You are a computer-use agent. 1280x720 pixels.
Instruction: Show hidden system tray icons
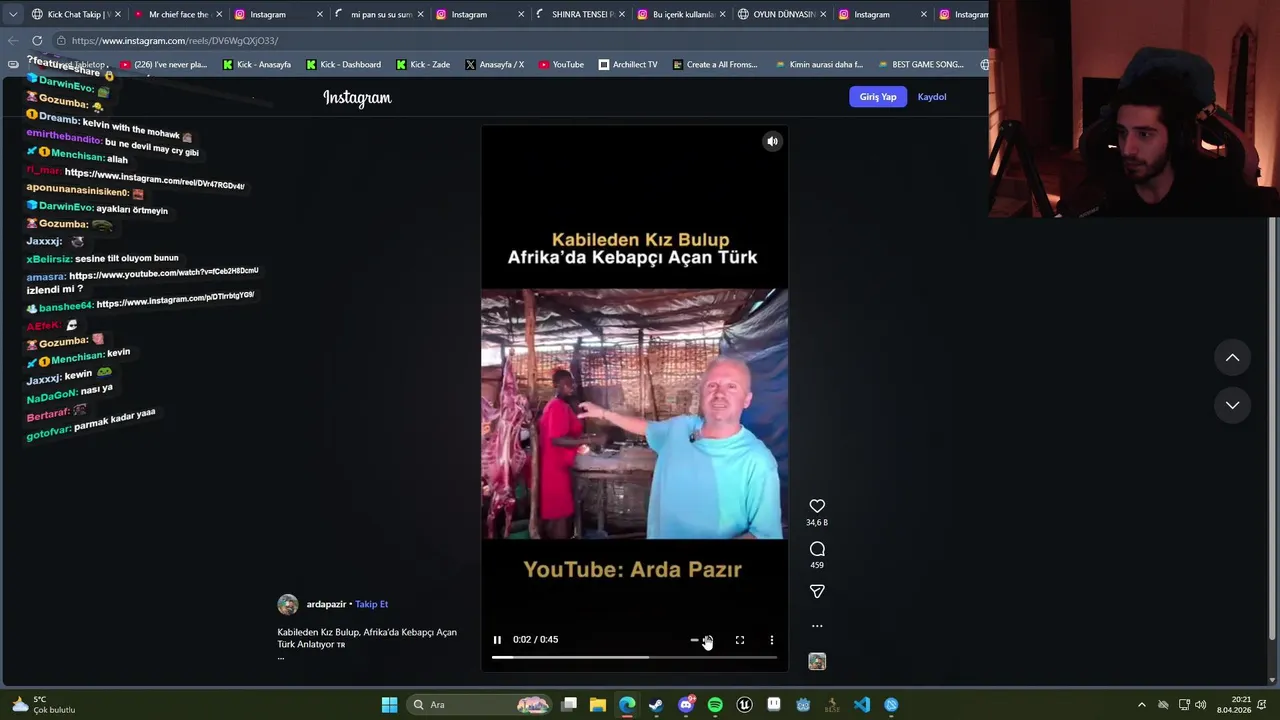coord(1141,705)
